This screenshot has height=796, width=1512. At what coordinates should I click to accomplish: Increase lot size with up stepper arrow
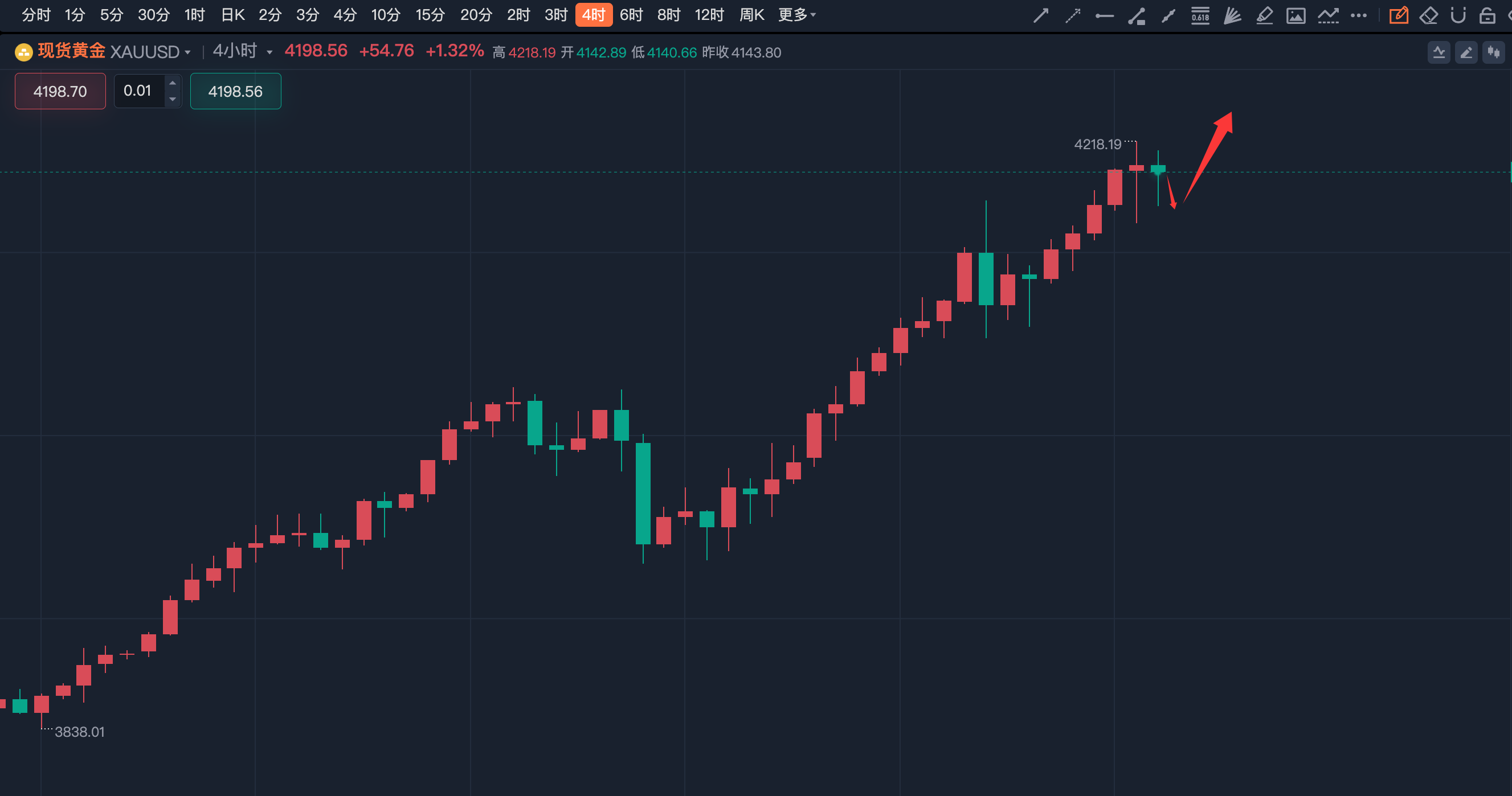173,83
